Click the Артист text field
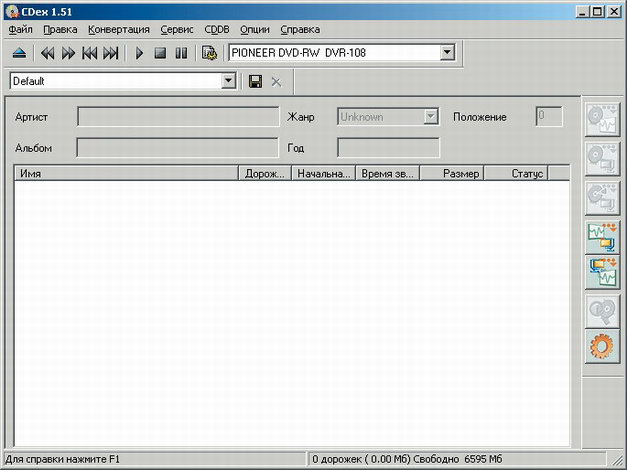 pyautogui.click(x=178, y=117)
